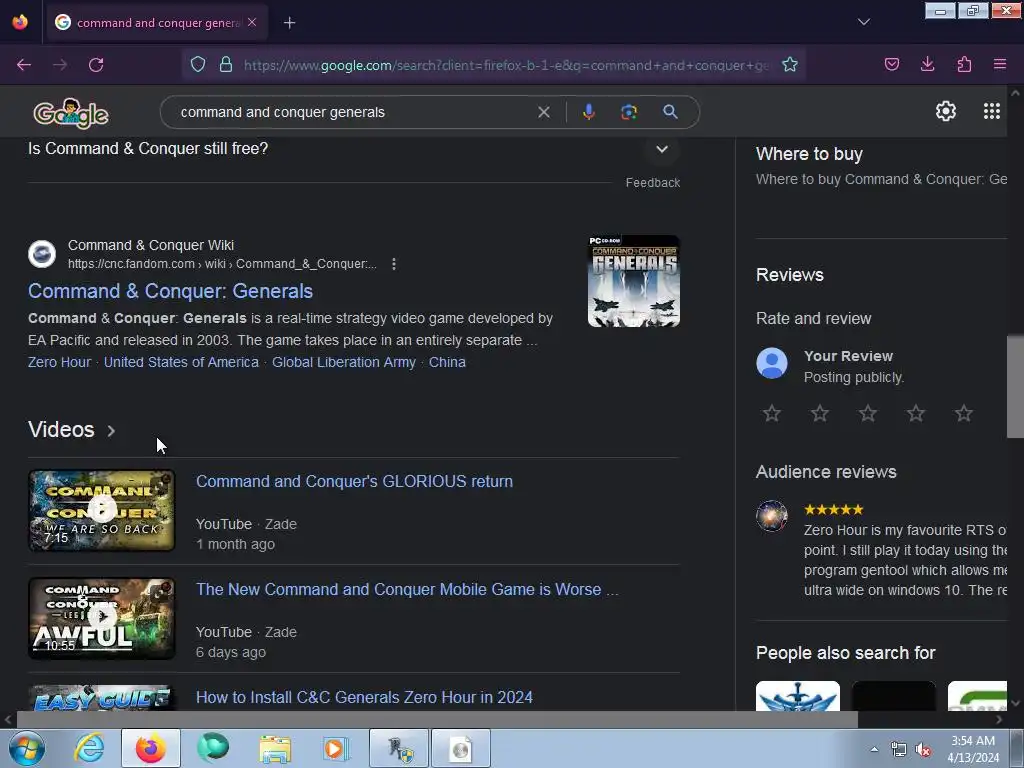Open the United States of America sitelink
Image resolution: width=1024 pixels, height=768 pixels.
coord(181,362)
